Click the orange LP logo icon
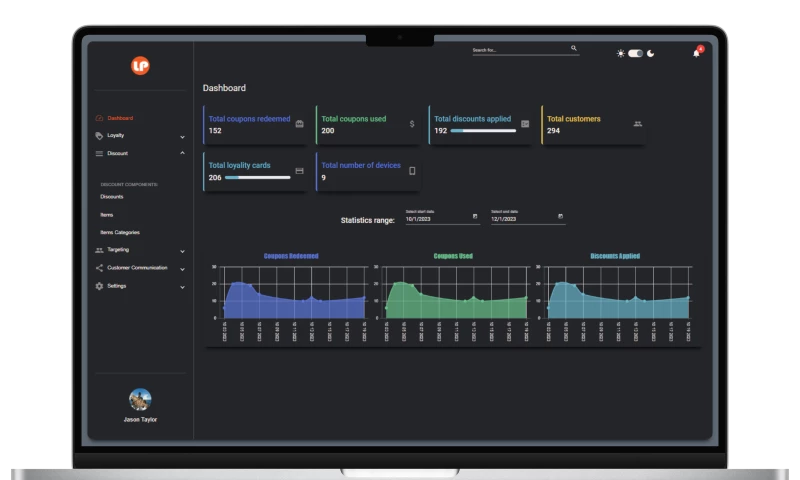This screenshot has width=800, height=480. [140, 66]
